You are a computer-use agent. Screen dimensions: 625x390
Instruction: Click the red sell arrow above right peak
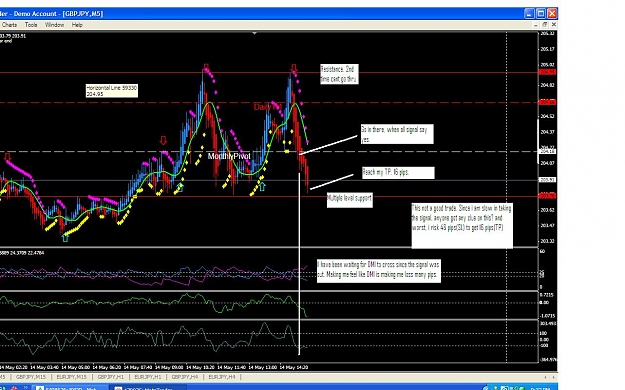(x=294, y=67)
